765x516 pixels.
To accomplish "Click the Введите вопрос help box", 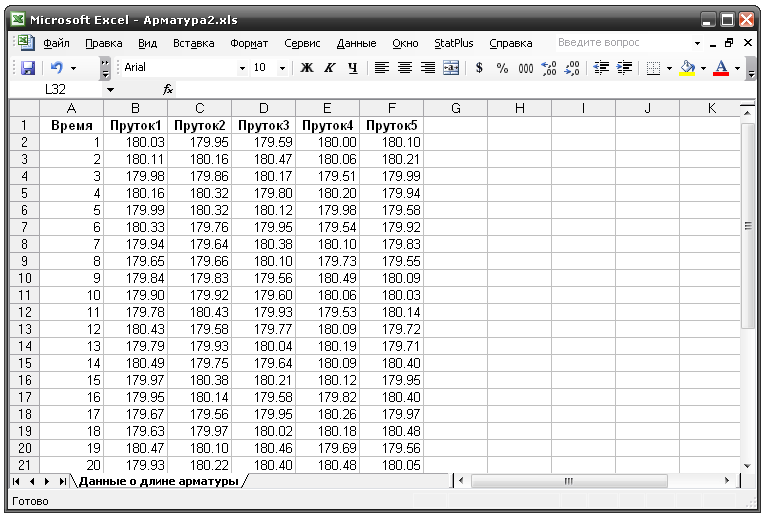I will click(624, 43).
